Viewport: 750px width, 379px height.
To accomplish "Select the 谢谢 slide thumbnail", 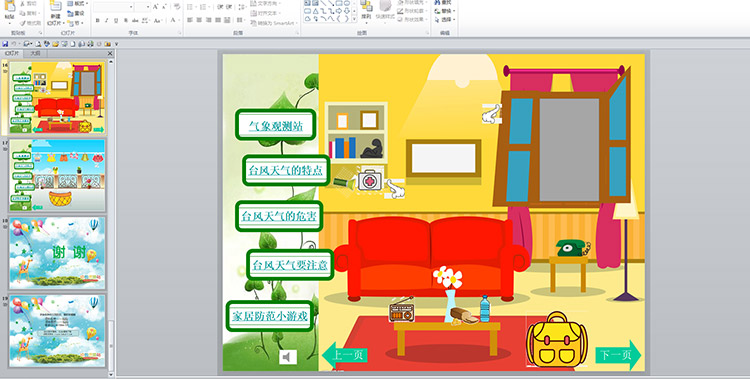I will click(x=57, y=254).
